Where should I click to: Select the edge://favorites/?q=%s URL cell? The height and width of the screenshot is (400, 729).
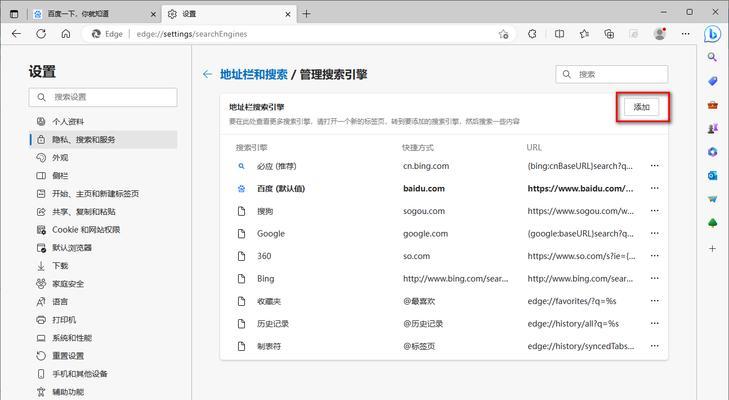[x=572, y=301]
